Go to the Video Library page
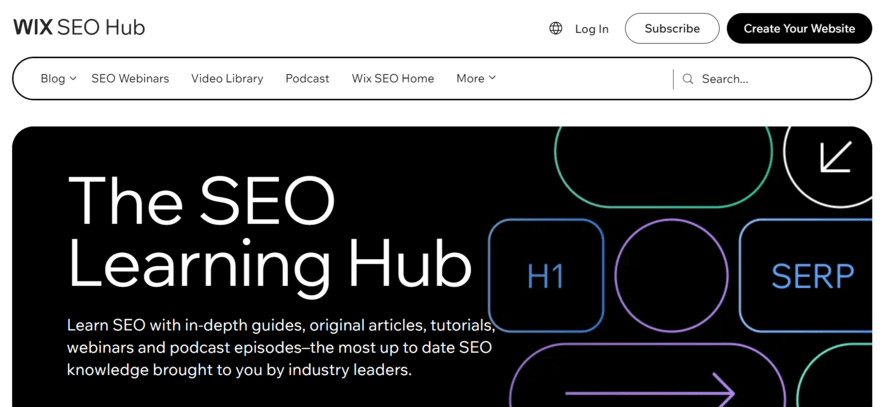The width and height of the screenshot is (880, 407). tap(227, 79)
